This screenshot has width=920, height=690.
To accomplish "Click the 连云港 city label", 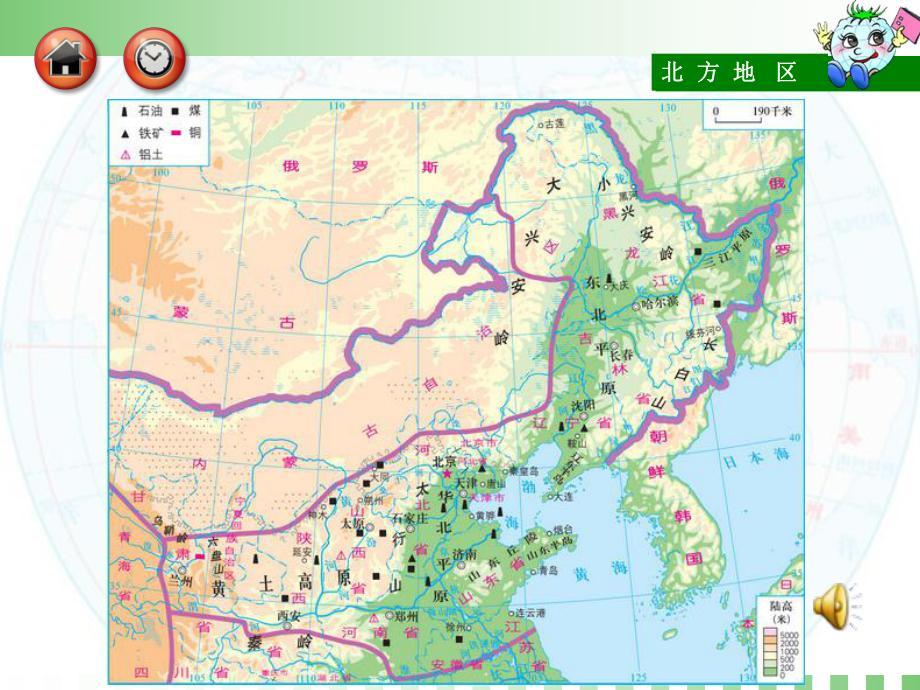I will pos(530,613).
